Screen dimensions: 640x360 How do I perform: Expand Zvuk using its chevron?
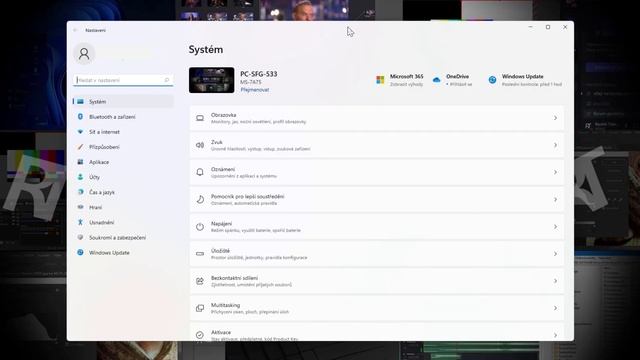(555, 145)
